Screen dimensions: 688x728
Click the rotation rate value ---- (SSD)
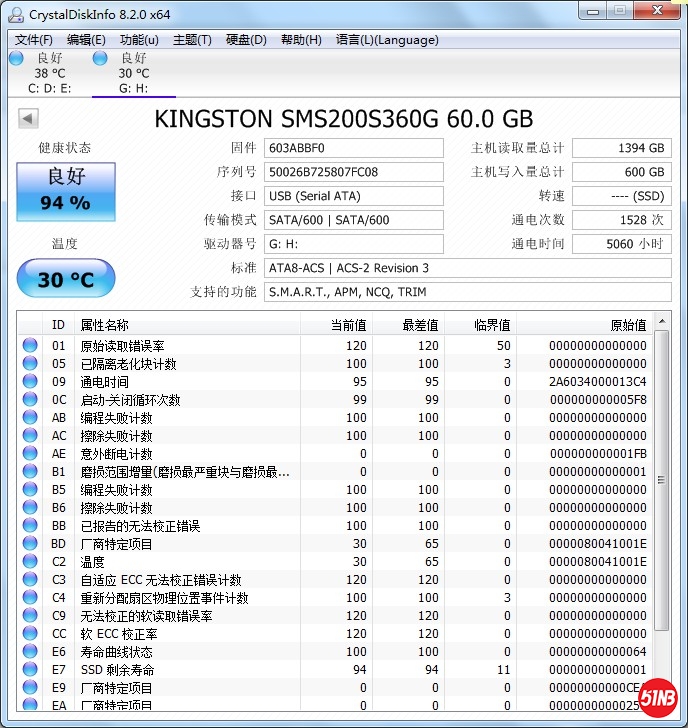click(622, 196)
